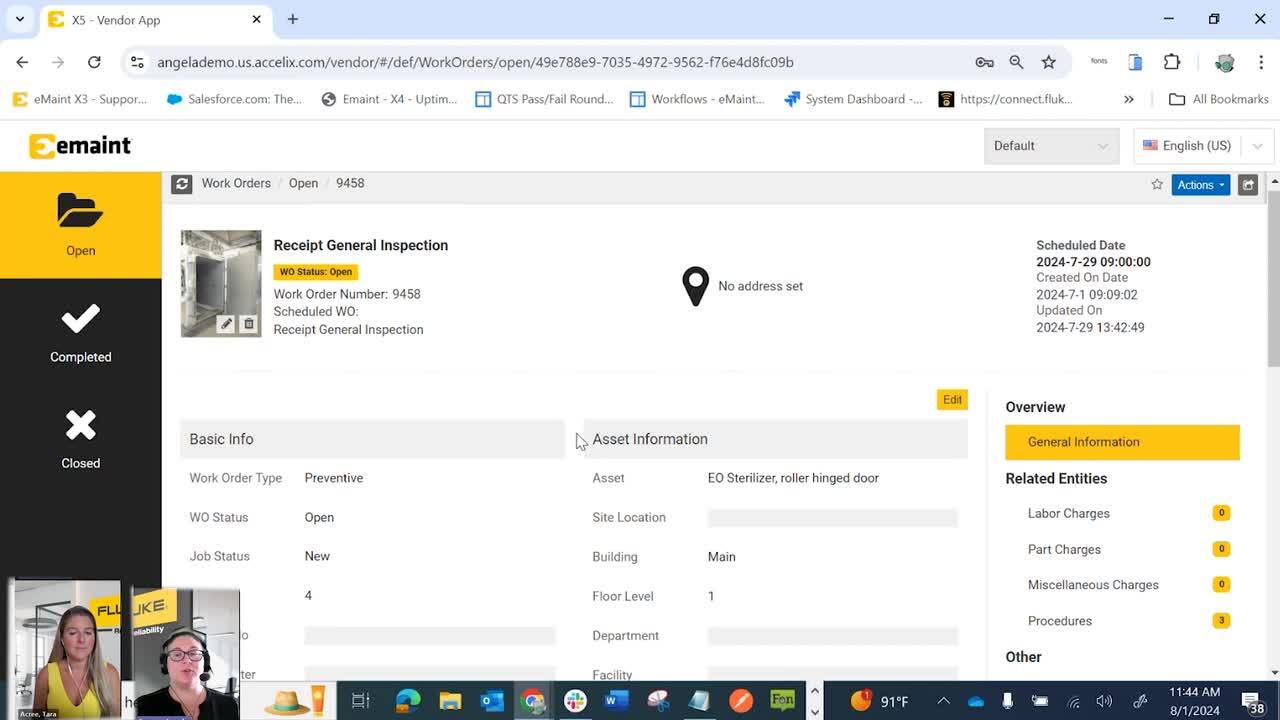Click the sterilizer work order thumbnail

tap(221, 284)
